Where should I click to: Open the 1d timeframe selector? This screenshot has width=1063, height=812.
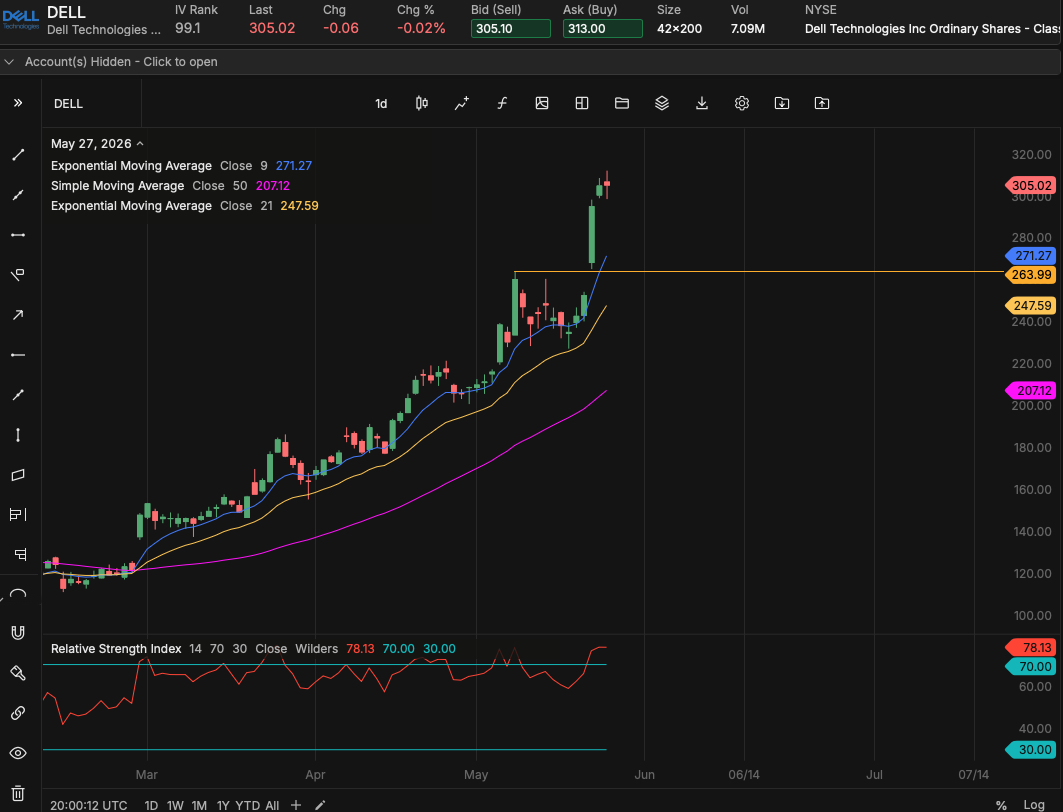coord(381,104)
